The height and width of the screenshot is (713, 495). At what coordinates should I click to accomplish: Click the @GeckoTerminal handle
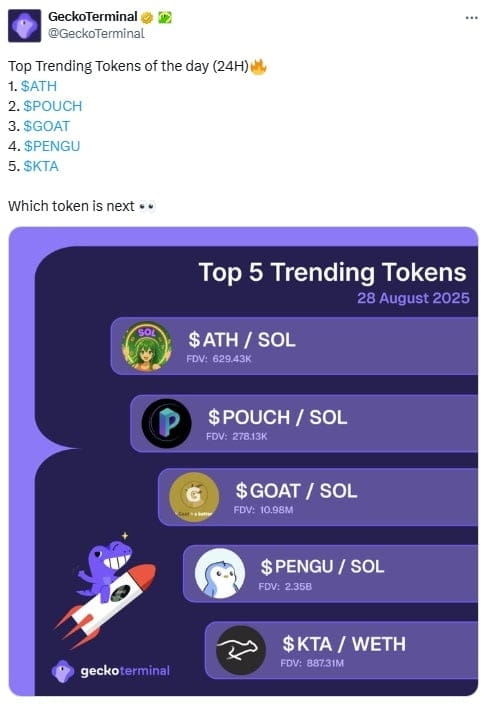pos(96,34)
